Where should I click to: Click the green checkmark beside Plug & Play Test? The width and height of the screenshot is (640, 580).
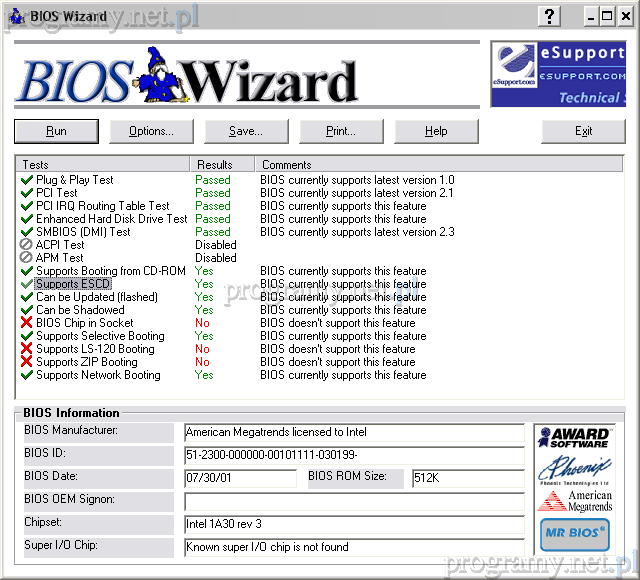click(x=26, y=180)
